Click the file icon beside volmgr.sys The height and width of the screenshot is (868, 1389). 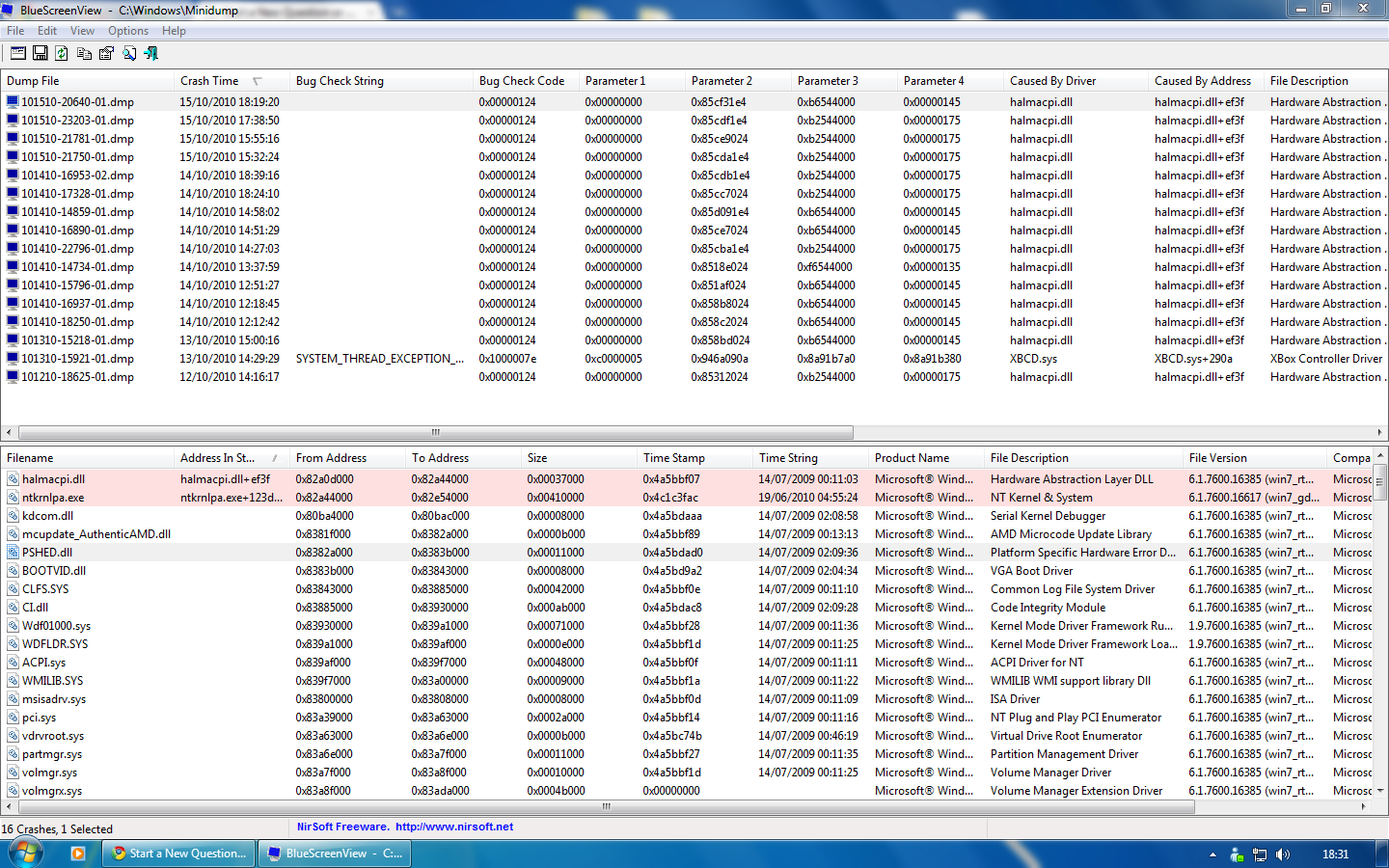(13, 772)
